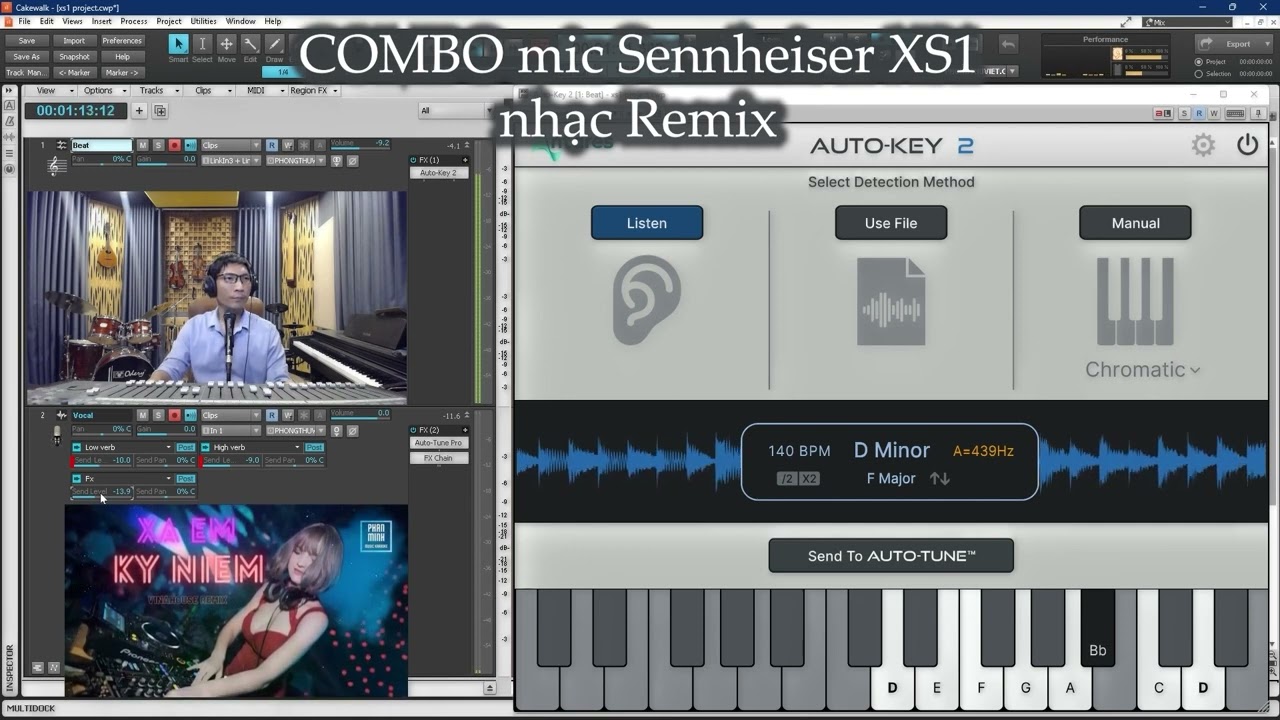Open the Process menu
The width and height of the screenshot is (1280, 720).
click(134, 21)
